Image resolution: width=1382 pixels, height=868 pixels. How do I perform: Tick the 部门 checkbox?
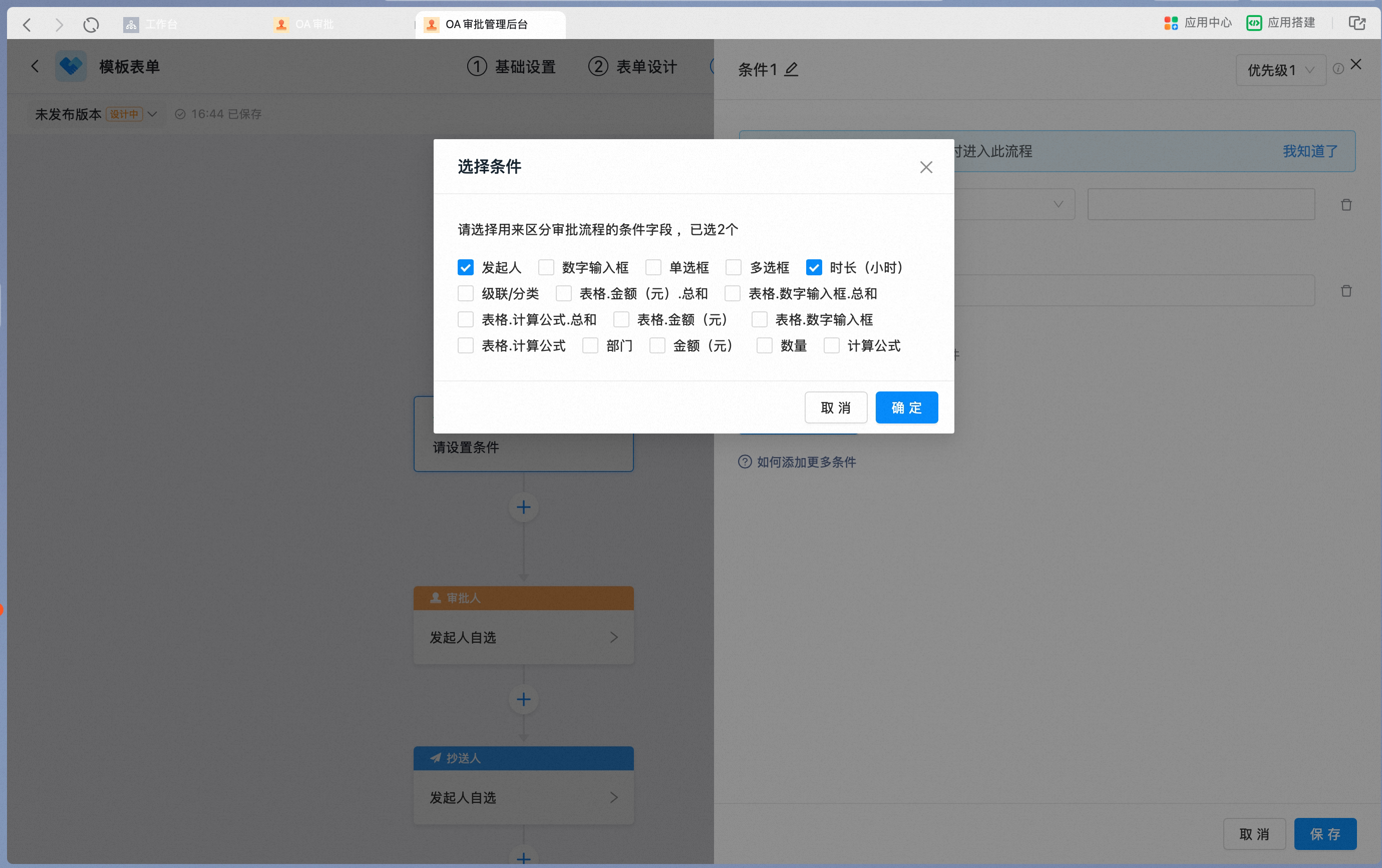(590, 346)
